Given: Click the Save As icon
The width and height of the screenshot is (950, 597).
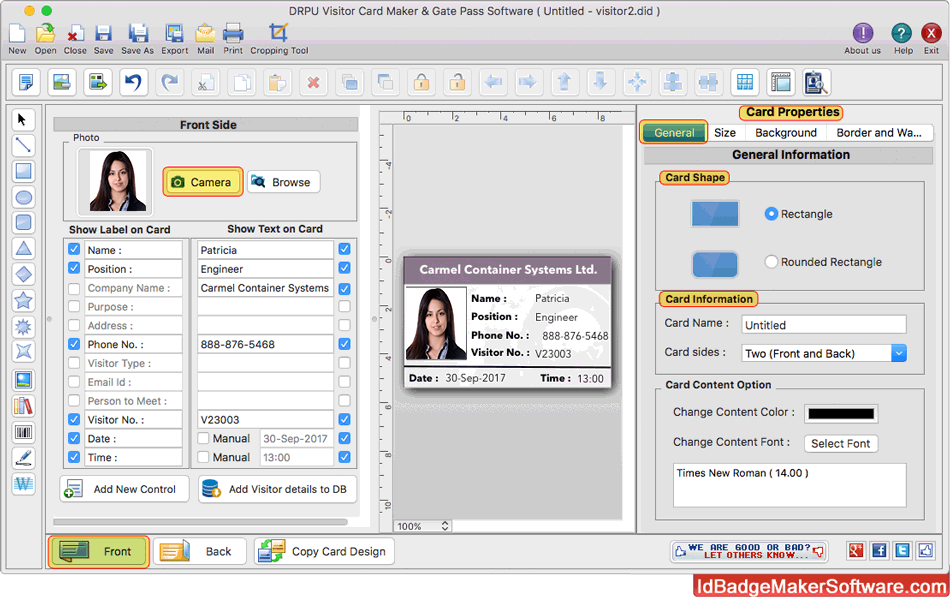Looking at the screenshot, I should coord(138,34).
